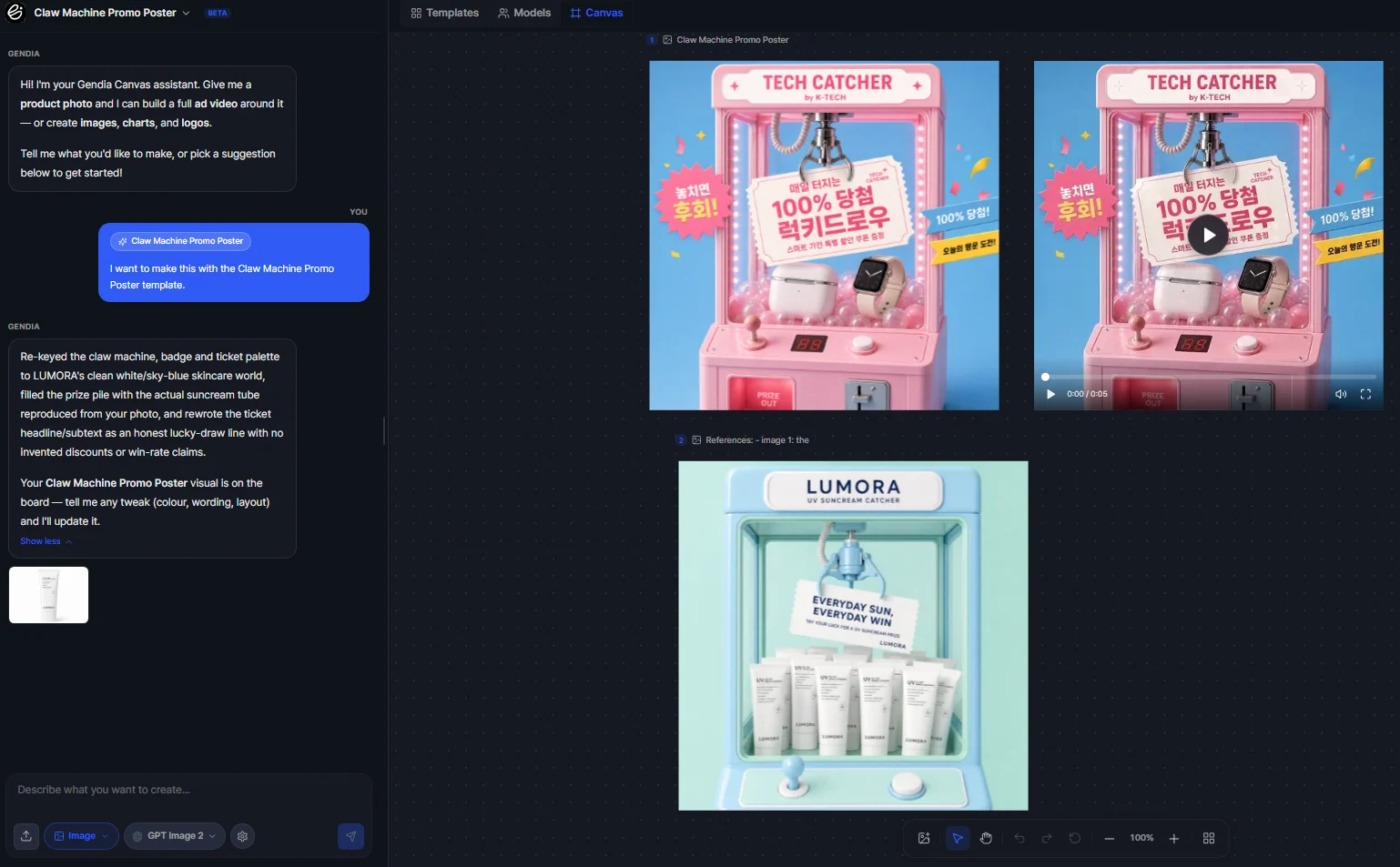This screenshot has width=1400, height=867.
Task: Click the undo arrow in canvas toolbar
Action: pos(1020,838)
